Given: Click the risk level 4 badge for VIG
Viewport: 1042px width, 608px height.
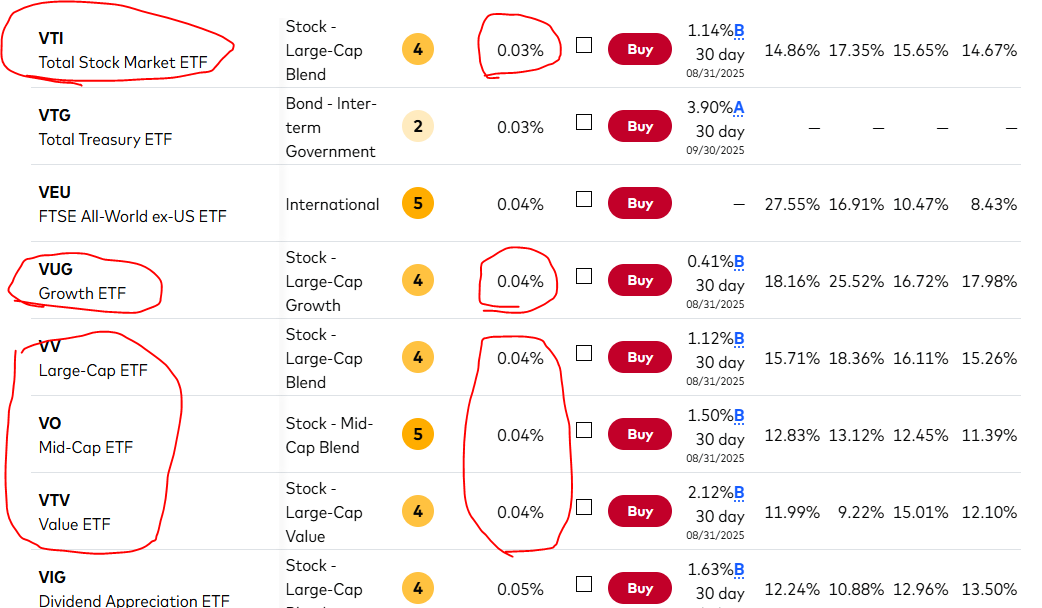Looking at the screenshot, I should click(x=418, y=589).
